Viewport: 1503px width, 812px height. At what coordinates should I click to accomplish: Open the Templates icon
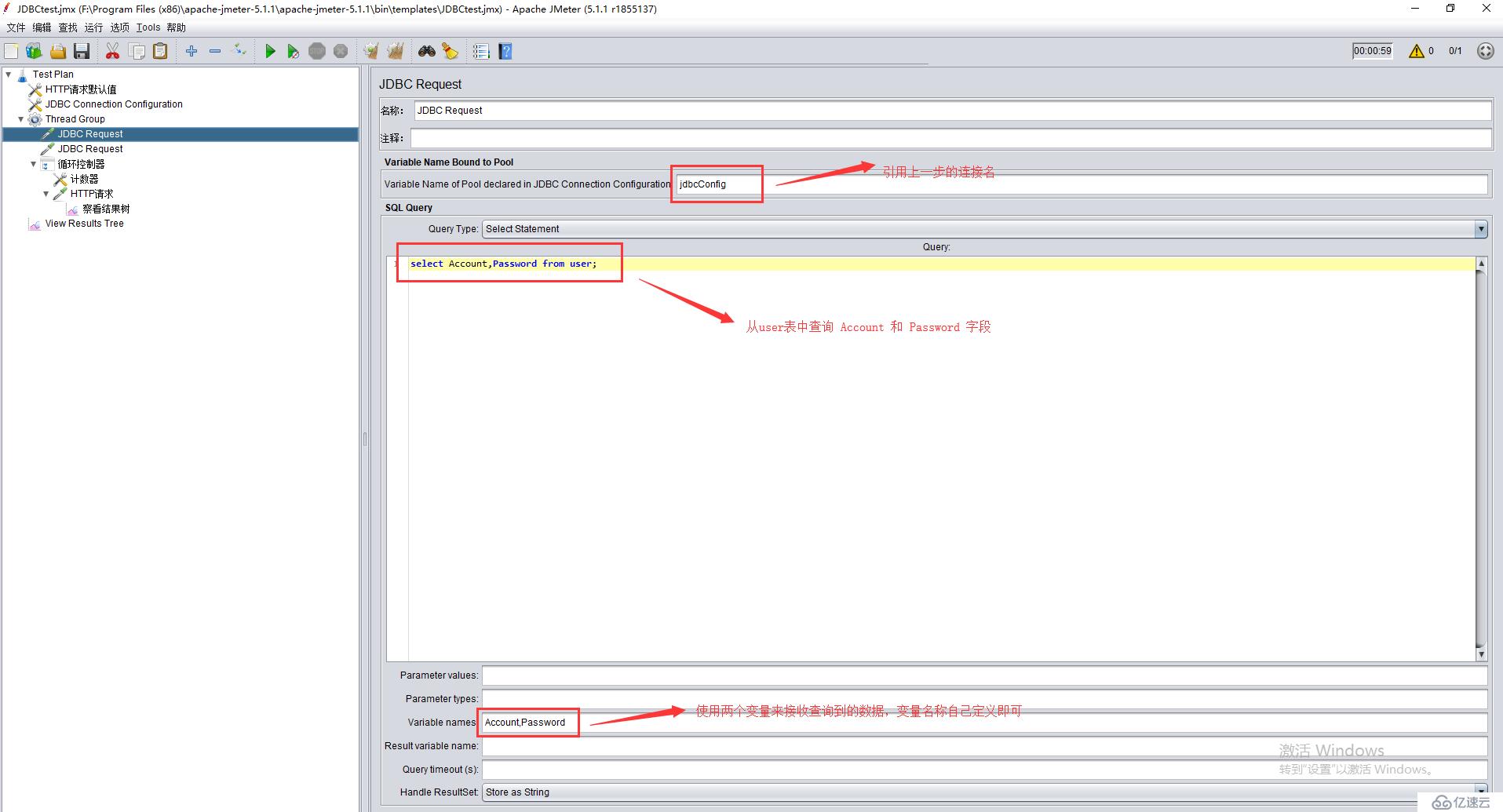pyautogui.click(x=34, y=51)
